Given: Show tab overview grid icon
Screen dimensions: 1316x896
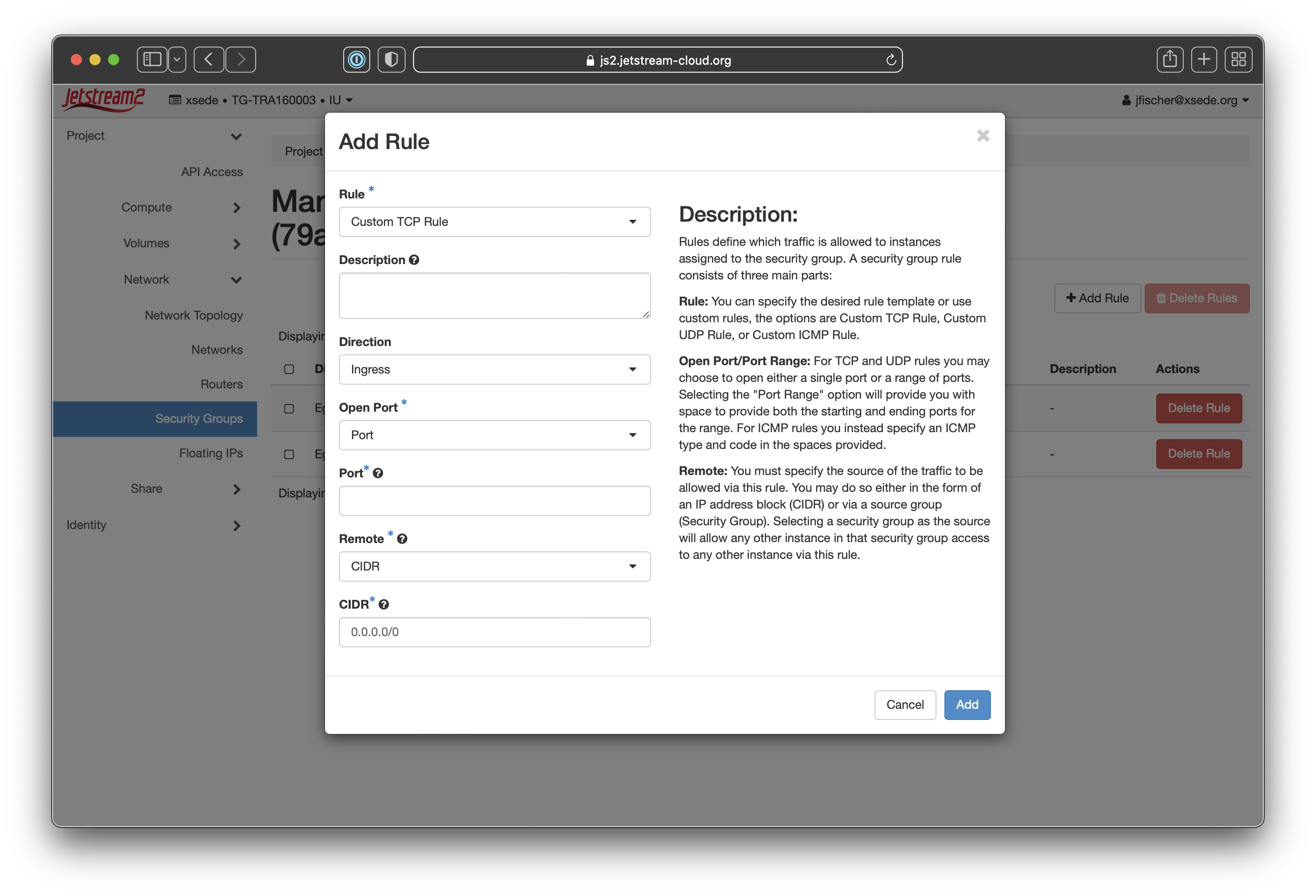Looking at the screenshot, I should (x=1238, y=60).
